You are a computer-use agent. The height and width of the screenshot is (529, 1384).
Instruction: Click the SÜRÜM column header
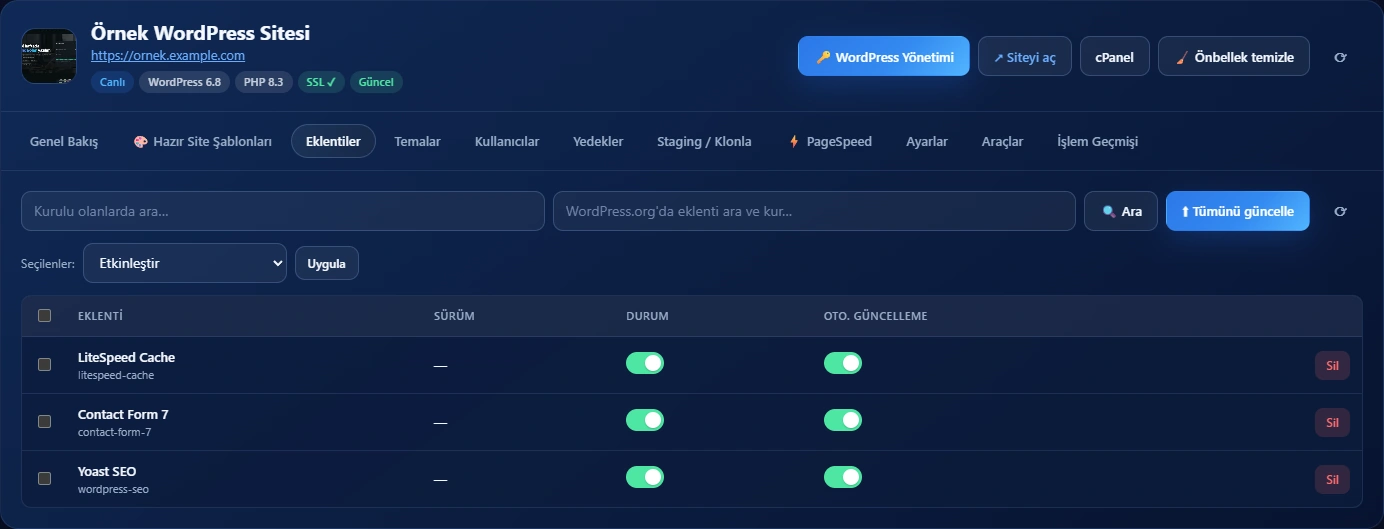click(x=454, y=316)
